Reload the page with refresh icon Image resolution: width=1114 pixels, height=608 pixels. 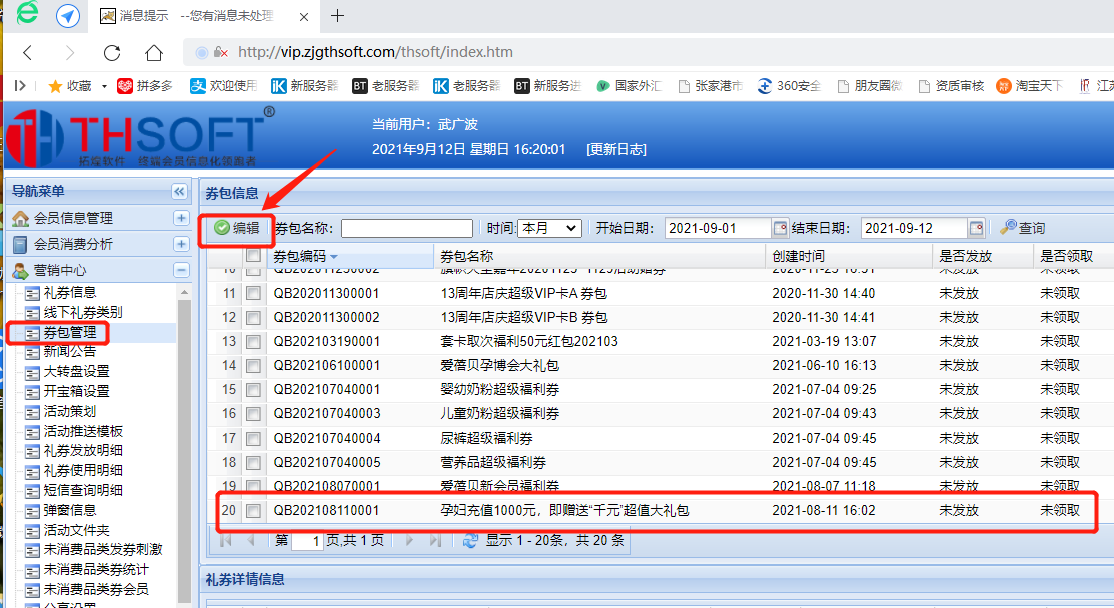pyautogui.click(x=112, y=52)
